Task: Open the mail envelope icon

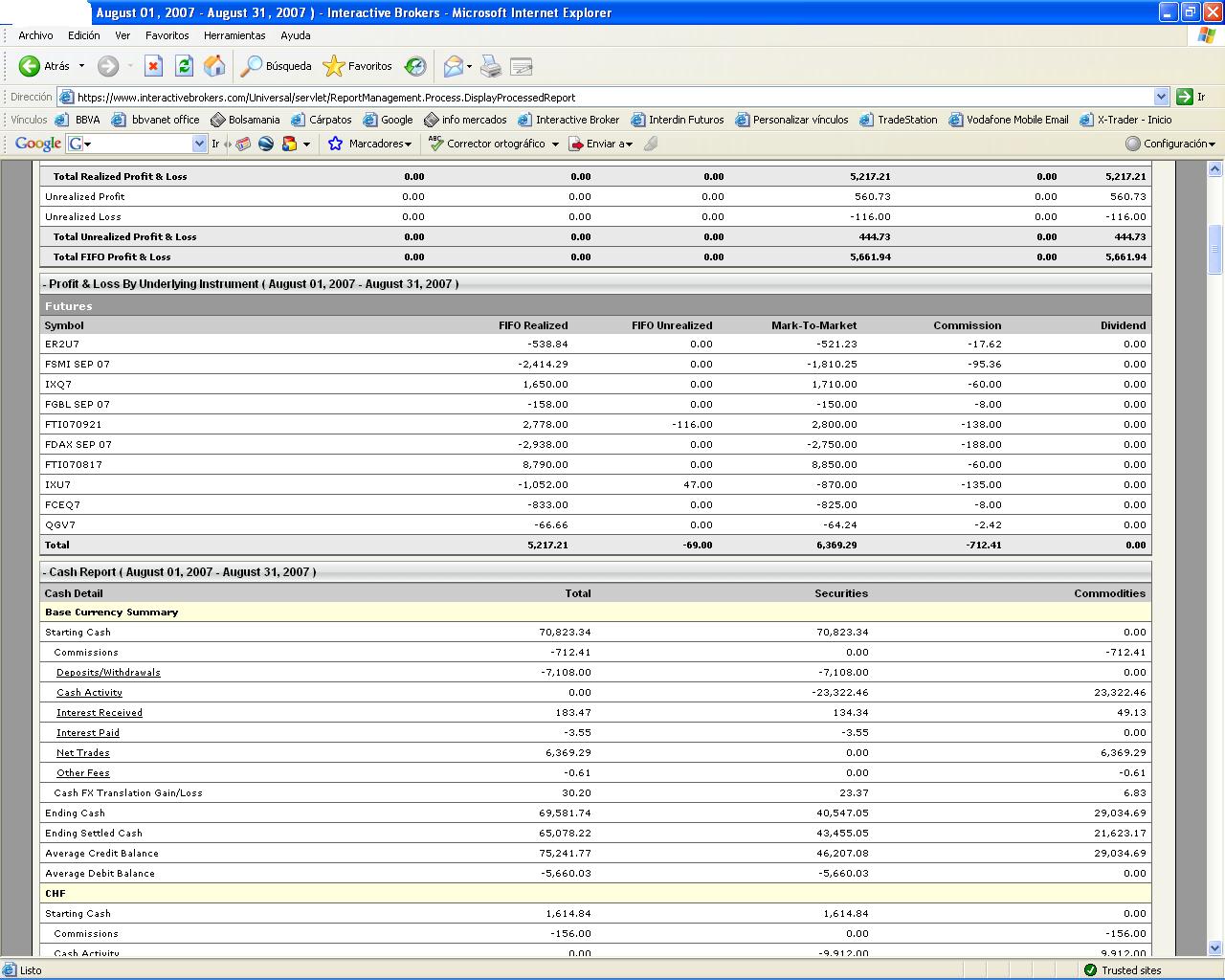Action: tap(453, 66)
